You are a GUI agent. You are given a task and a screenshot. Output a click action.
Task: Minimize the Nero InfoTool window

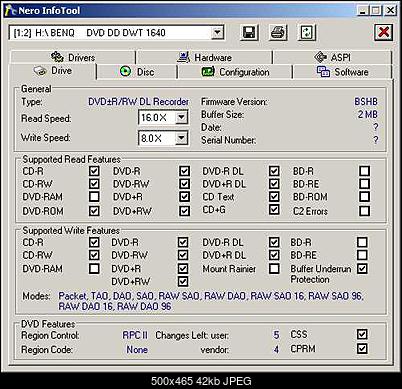pyautogui.click(x=363, y=10)
